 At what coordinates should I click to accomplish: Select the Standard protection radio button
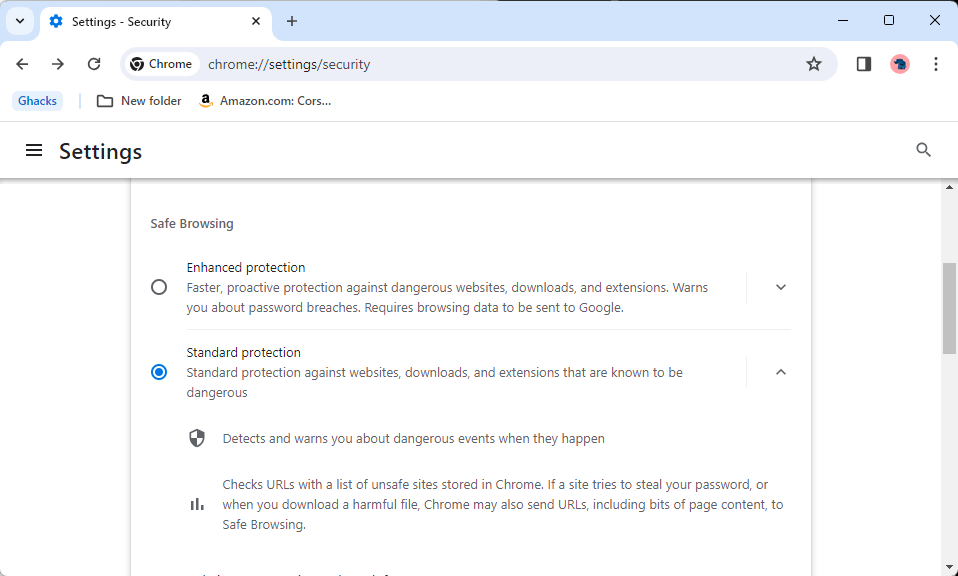(x=159, y=372)
